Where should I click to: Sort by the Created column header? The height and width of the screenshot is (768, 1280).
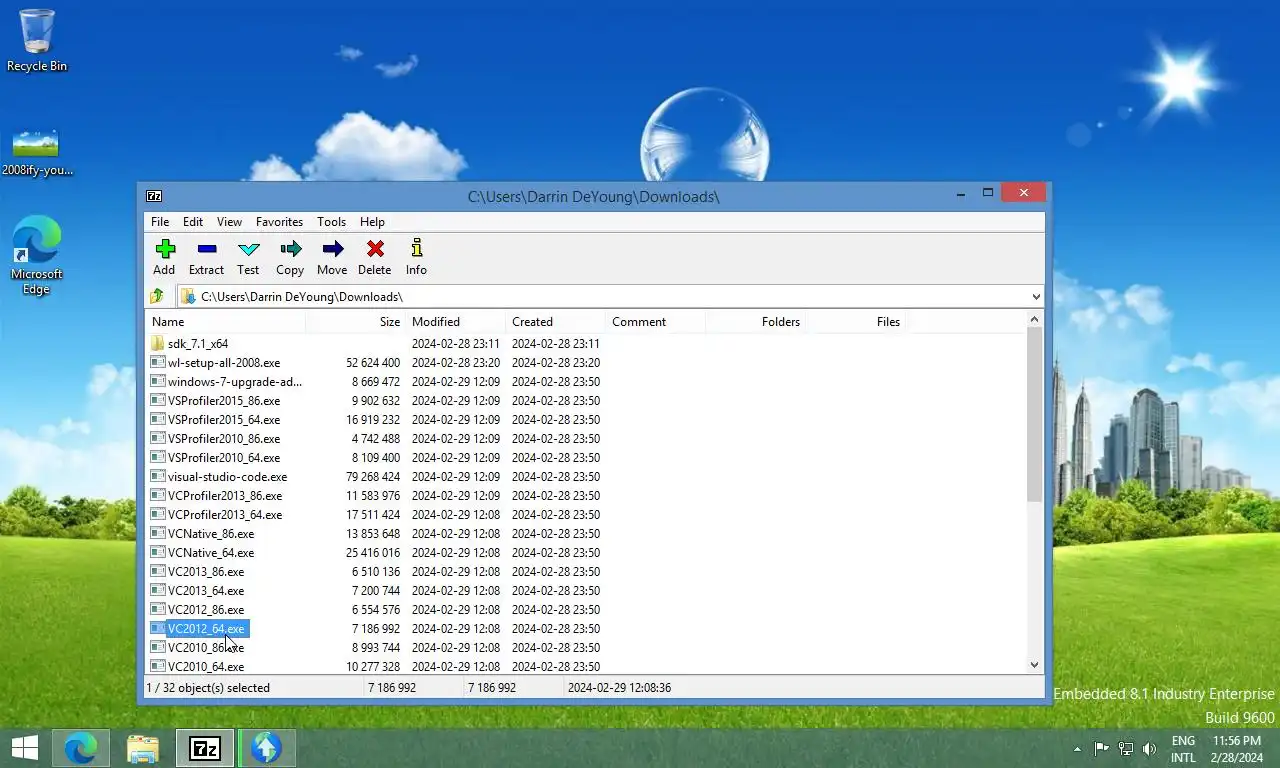pyautogui.click(x=555, y=322)
